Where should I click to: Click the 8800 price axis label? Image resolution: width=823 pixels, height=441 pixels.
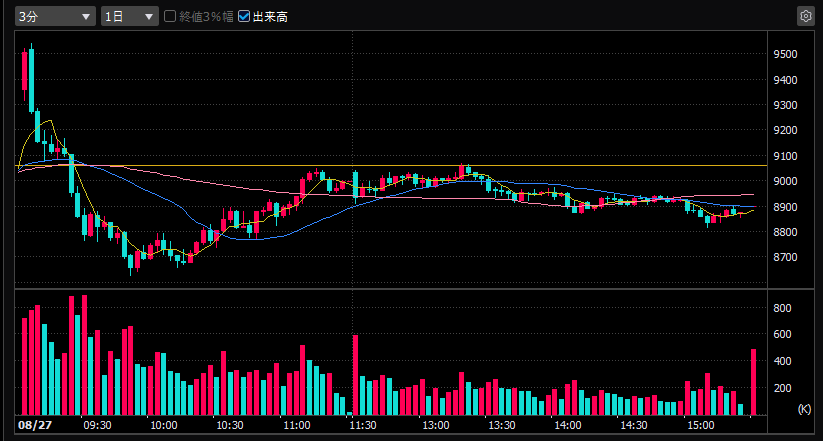click(x=785, y=232)
